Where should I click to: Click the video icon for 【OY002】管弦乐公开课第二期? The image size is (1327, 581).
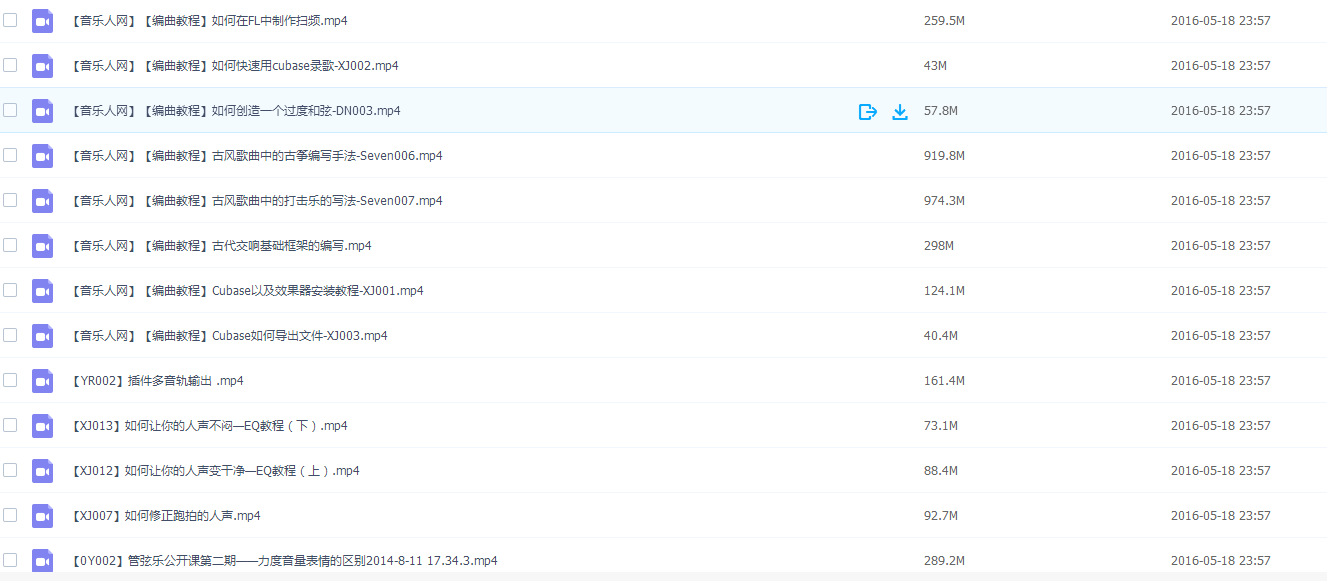click(42, 560)
